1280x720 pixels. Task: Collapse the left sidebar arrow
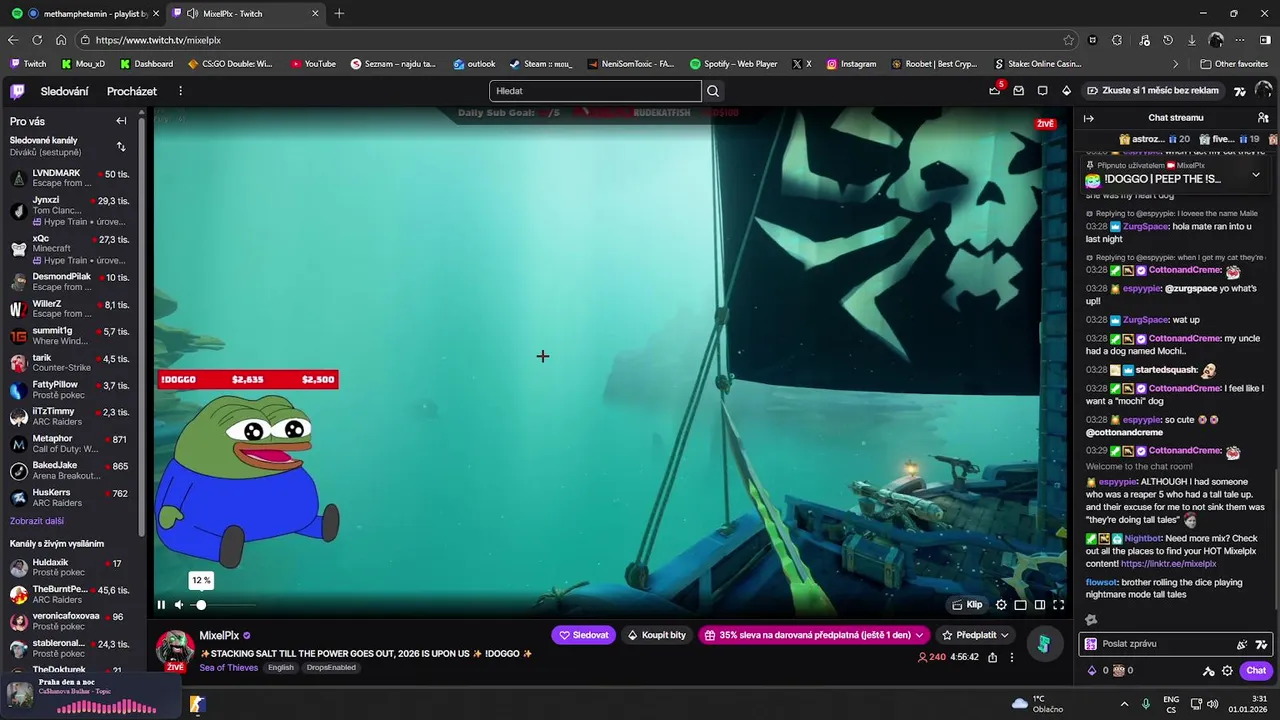click(121, 121)
